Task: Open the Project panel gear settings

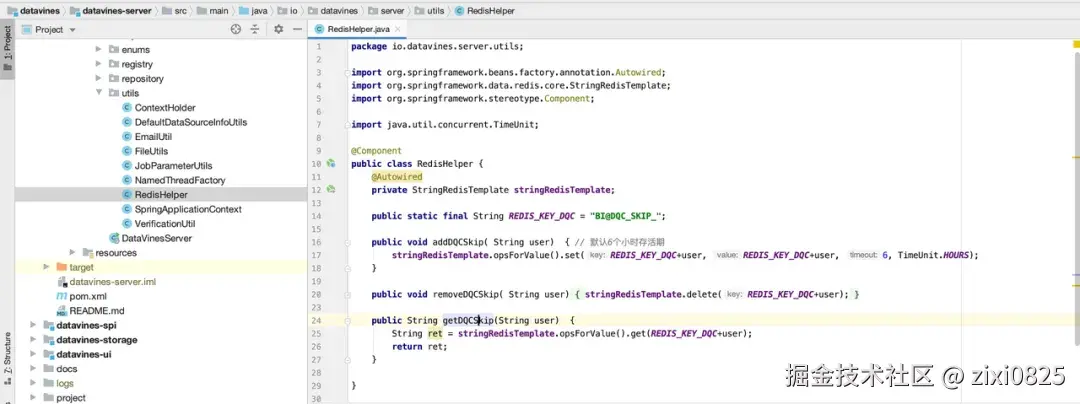Action: 278,30
